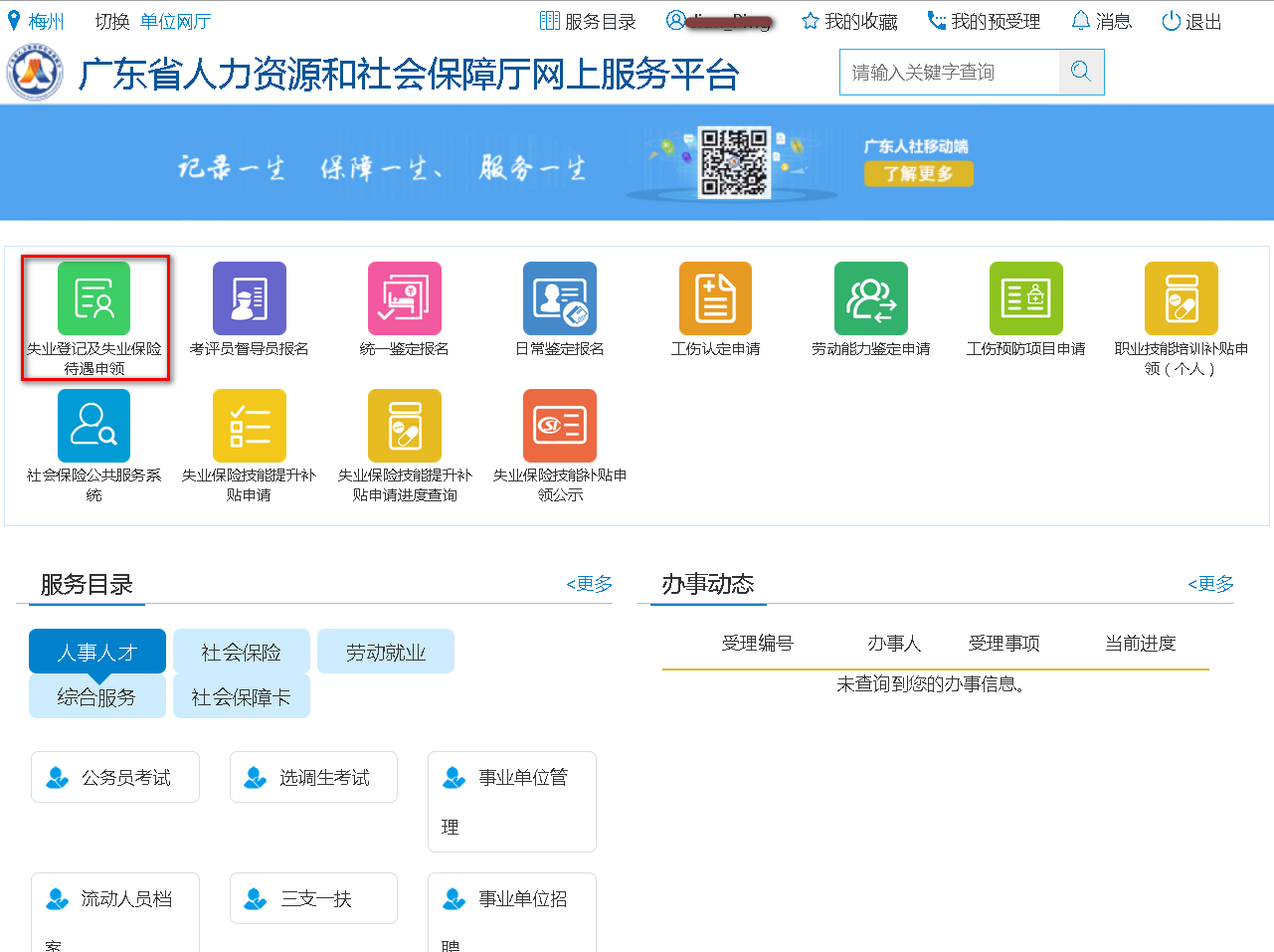The image size is (1274, 952).
Task: Select the 劳动就业 category tab
Action: pyautogui.click(x=386, y=653)
